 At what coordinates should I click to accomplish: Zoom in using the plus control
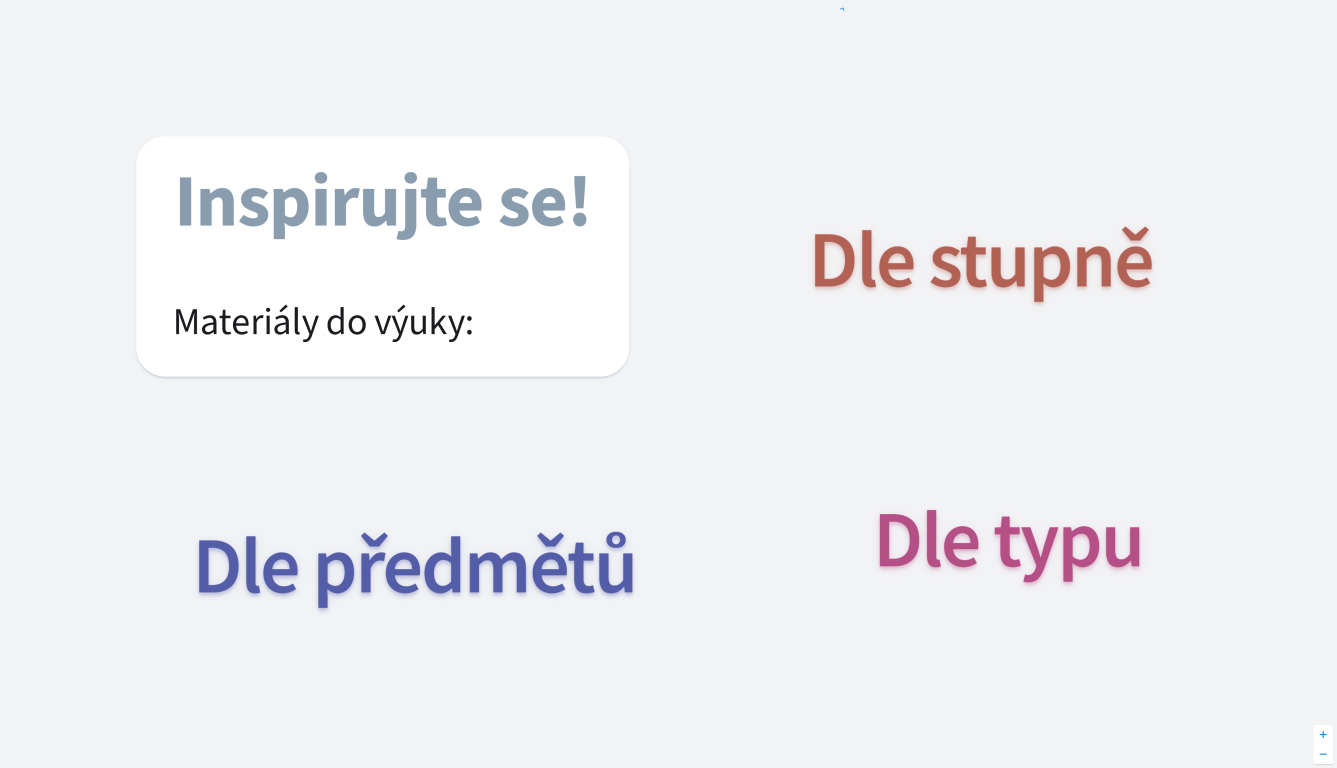[1322, 733]
